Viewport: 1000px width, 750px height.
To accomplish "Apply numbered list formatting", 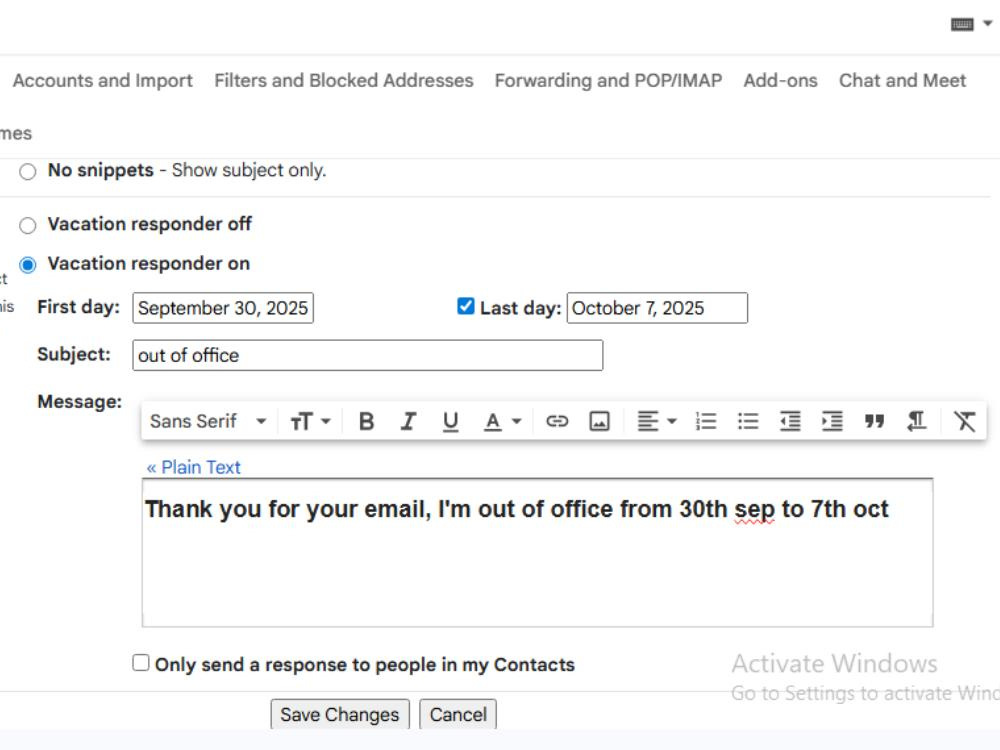I will point(706,422).
